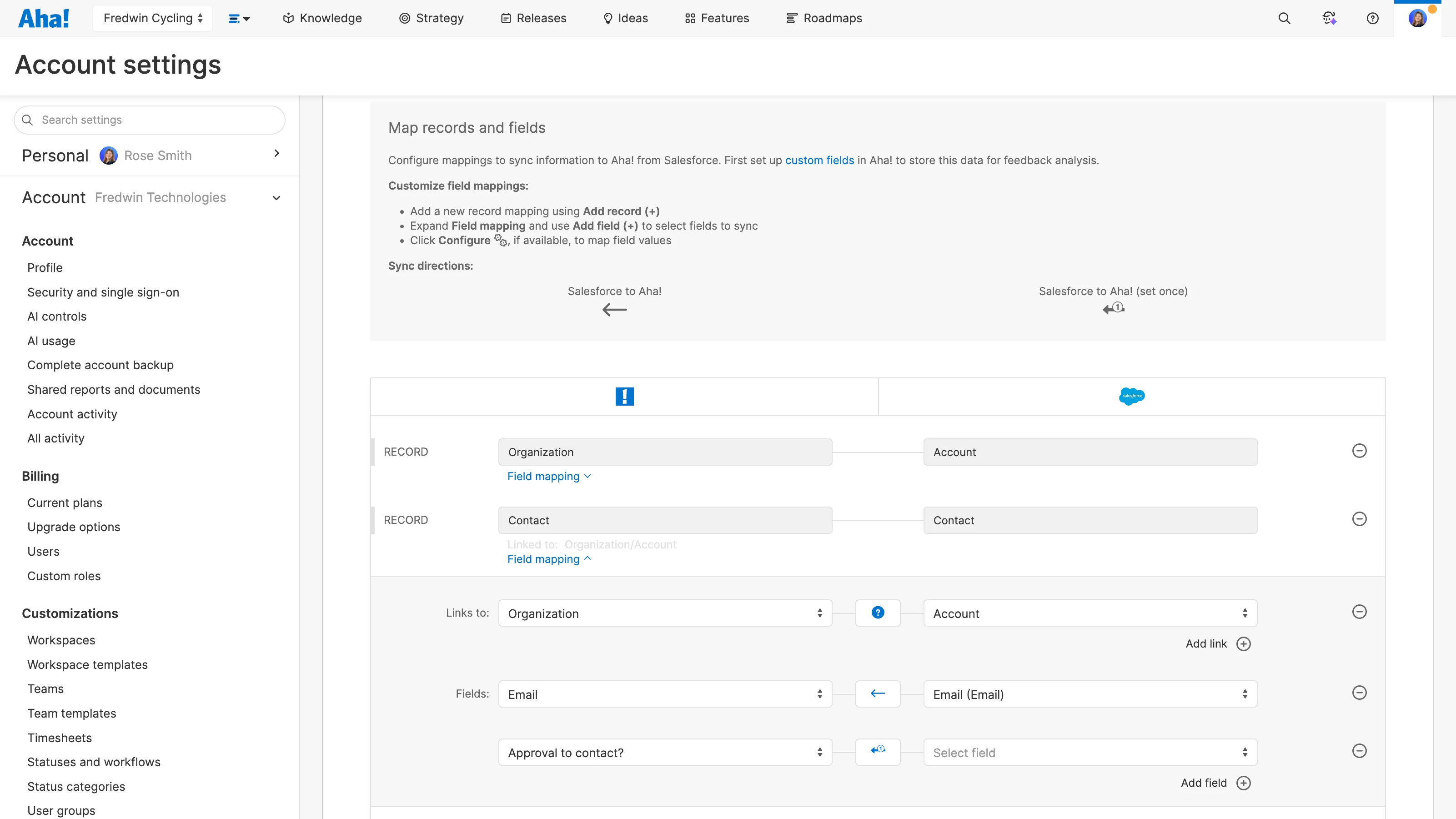The width and height of the screenshot is (1456, 819).
Task: Open the Roadmaps menu
Action: (824, 18)
